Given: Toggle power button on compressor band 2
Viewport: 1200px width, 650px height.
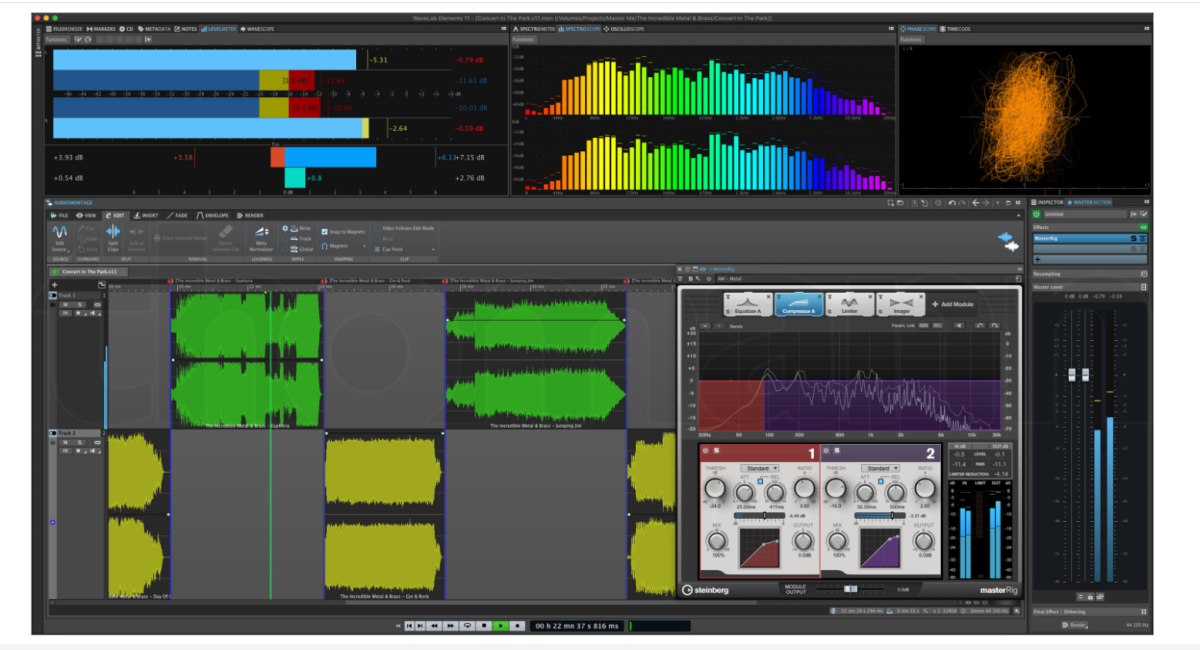Looking at the screenshot, I should [826, 451].
